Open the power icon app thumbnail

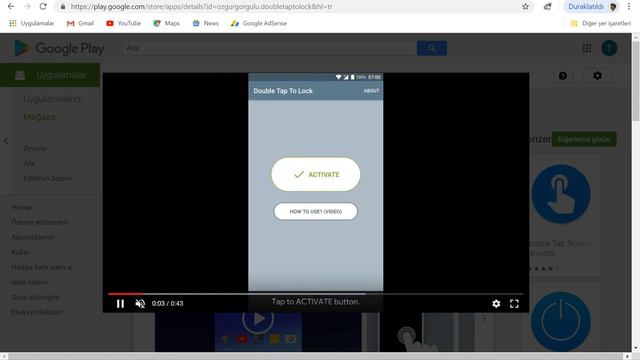[x=561, y=322]
